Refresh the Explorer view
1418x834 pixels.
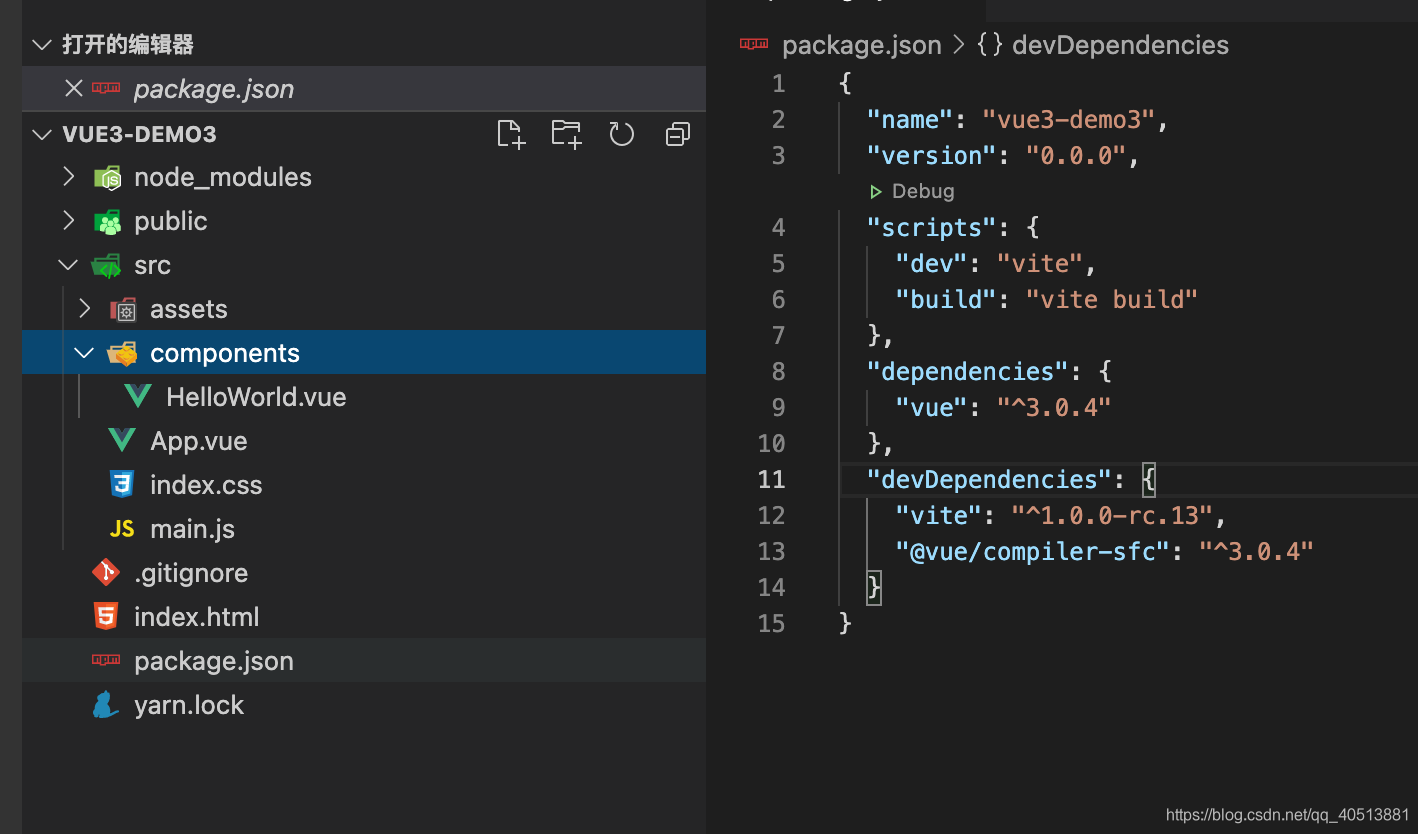tap(621, 134)
